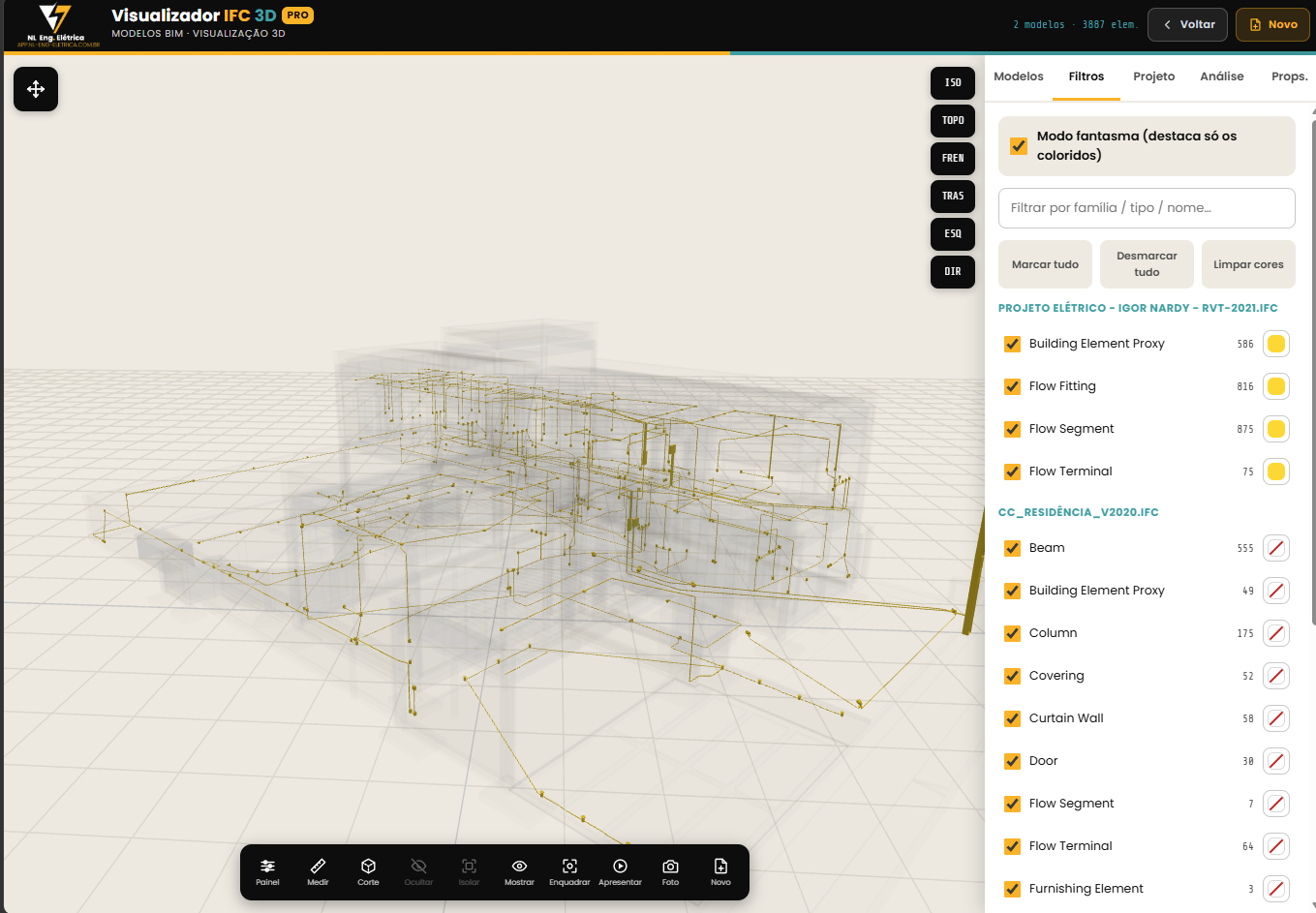Switch to TRAS back view
Image resolution: width=1316 pixels, height=913 pixels.
pyautogui.click(x=953, y=196)
